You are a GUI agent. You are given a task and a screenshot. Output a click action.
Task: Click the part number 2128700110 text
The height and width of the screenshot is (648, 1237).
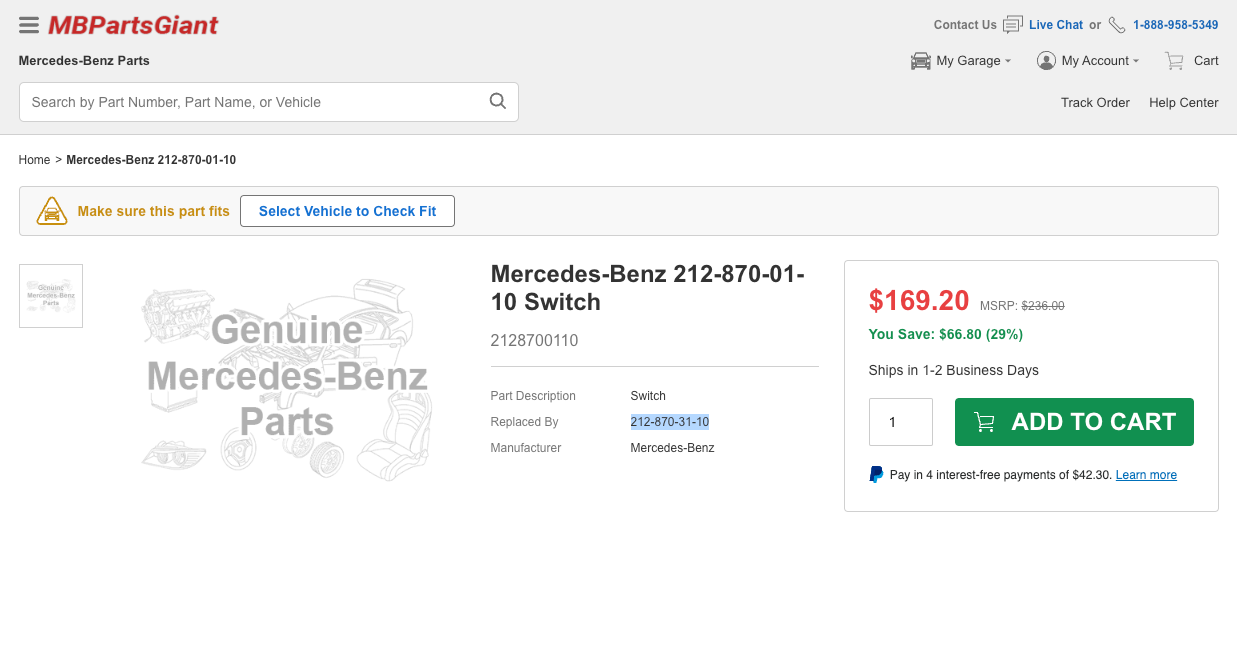534,341
